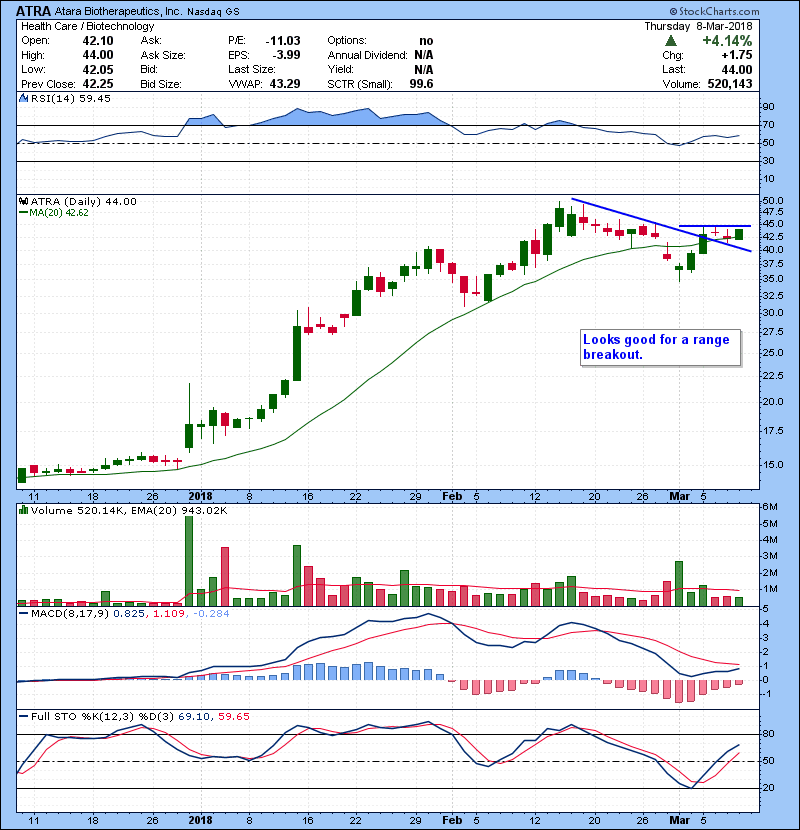
Task: Click the 6M volume axis label
Action: pos(770,507)
